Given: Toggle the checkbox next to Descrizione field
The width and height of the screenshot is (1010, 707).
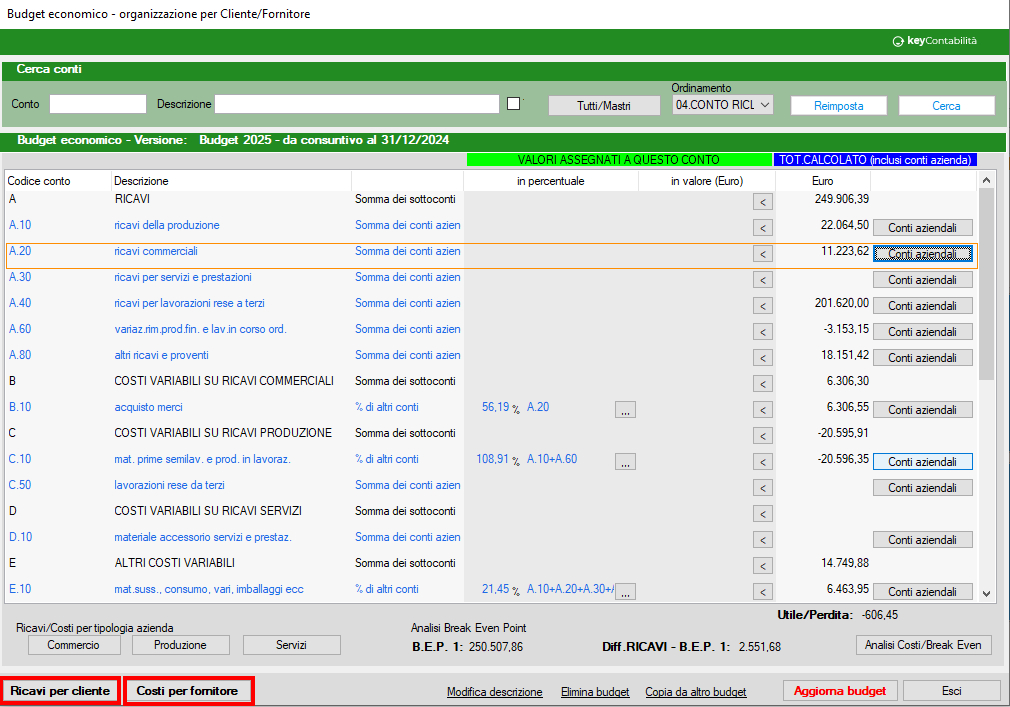Looking at the screenshot, I should click(513, 104).
